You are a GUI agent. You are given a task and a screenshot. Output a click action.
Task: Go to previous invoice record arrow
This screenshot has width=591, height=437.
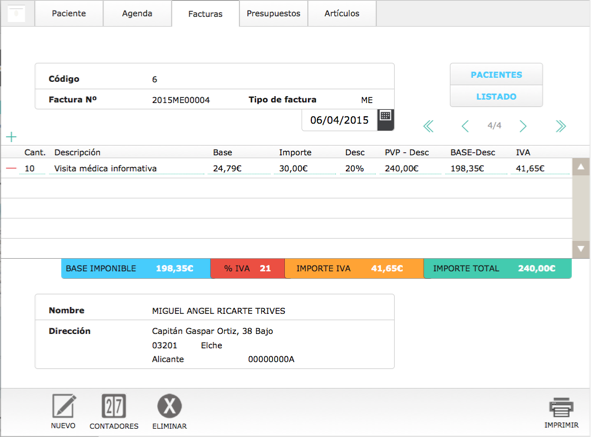[465, 126]
